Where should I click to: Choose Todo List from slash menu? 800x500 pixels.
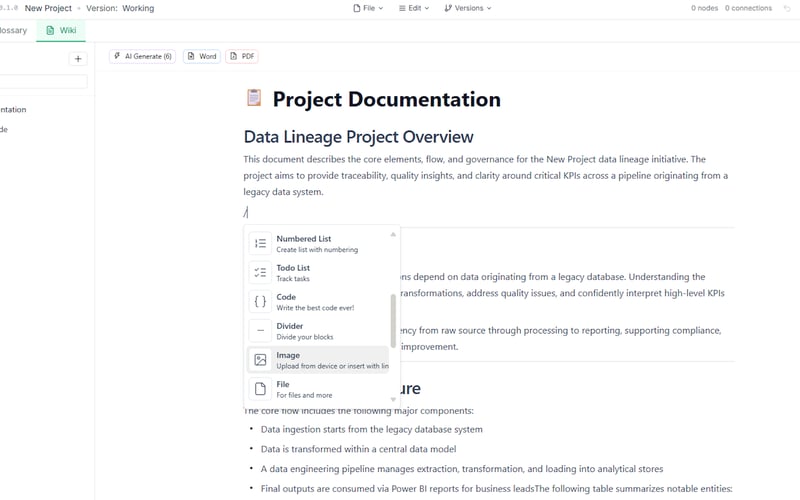click(x=318, y=272)
